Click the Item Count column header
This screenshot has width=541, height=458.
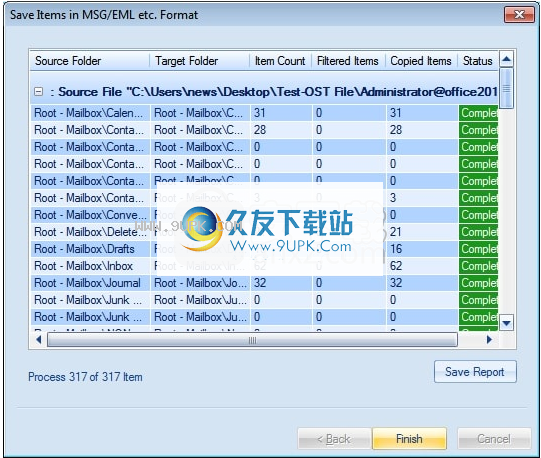coord(280,61)
